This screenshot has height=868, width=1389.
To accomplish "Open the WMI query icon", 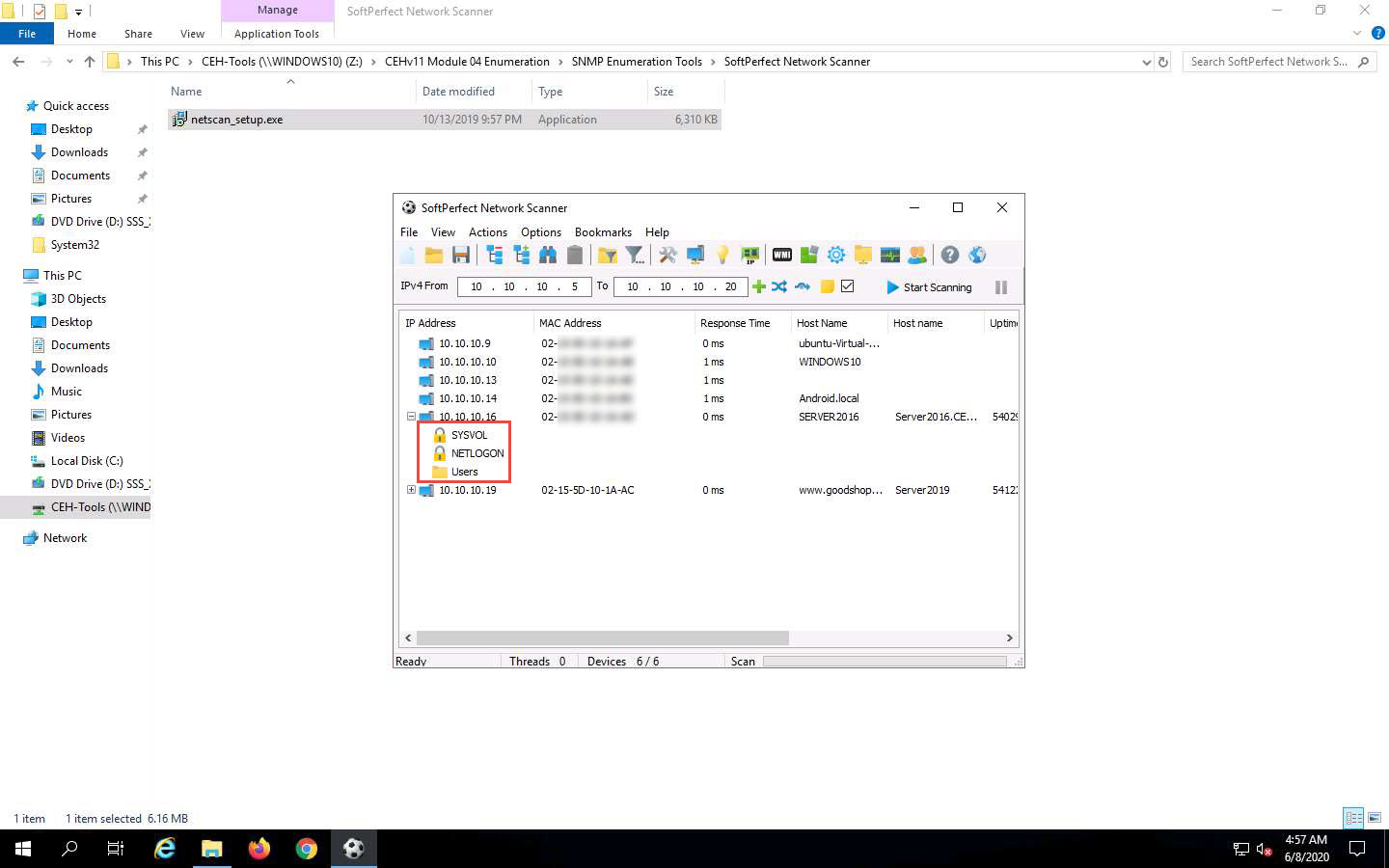I will (x=782, y=255).
